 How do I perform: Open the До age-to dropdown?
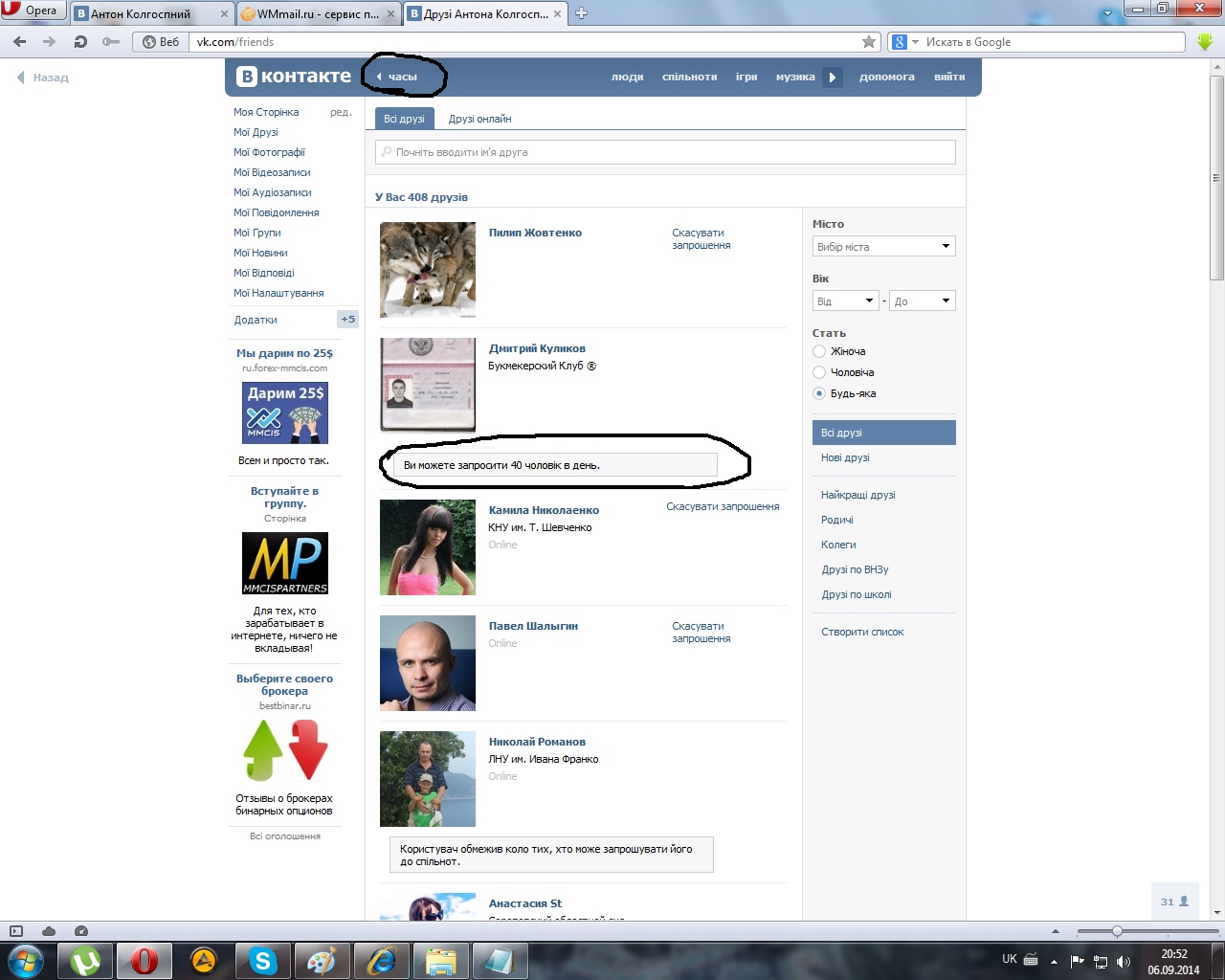[x=923, y=301]
